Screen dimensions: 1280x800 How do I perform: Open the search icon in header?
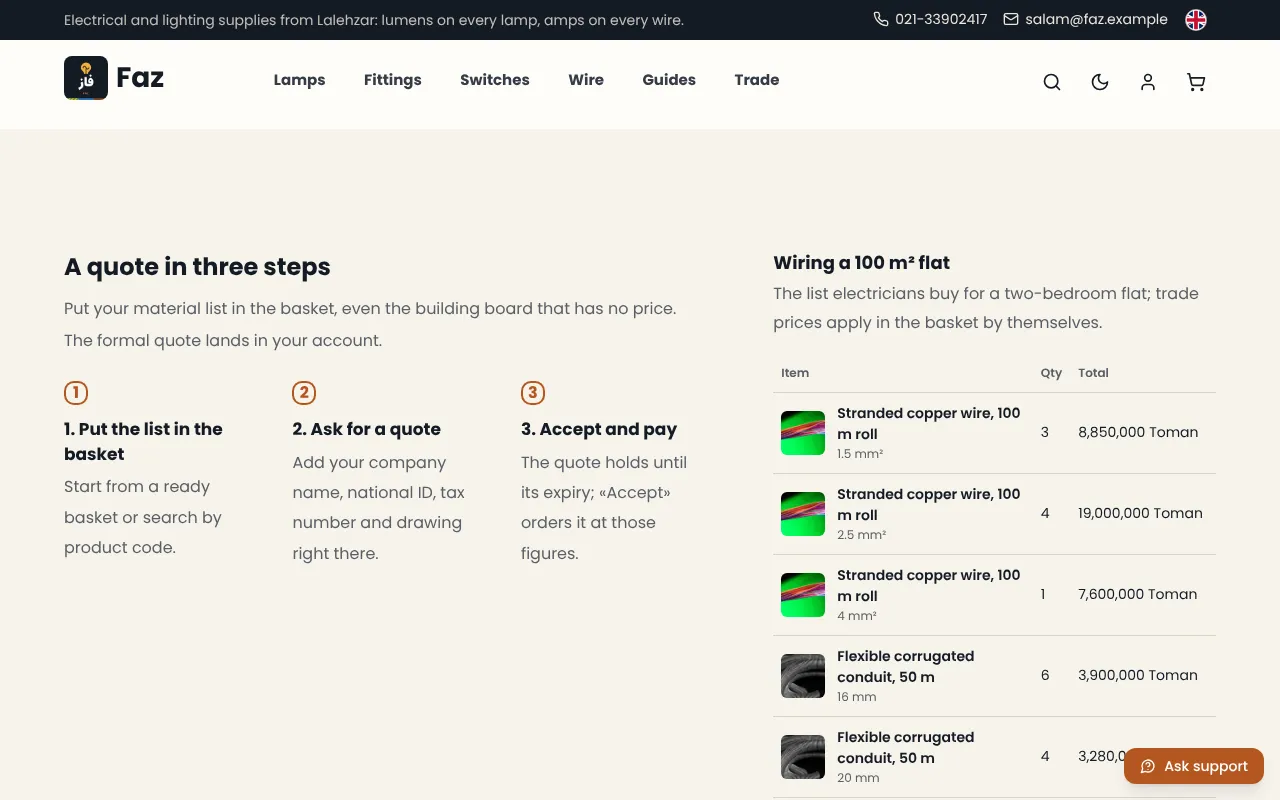(1052, 82)
